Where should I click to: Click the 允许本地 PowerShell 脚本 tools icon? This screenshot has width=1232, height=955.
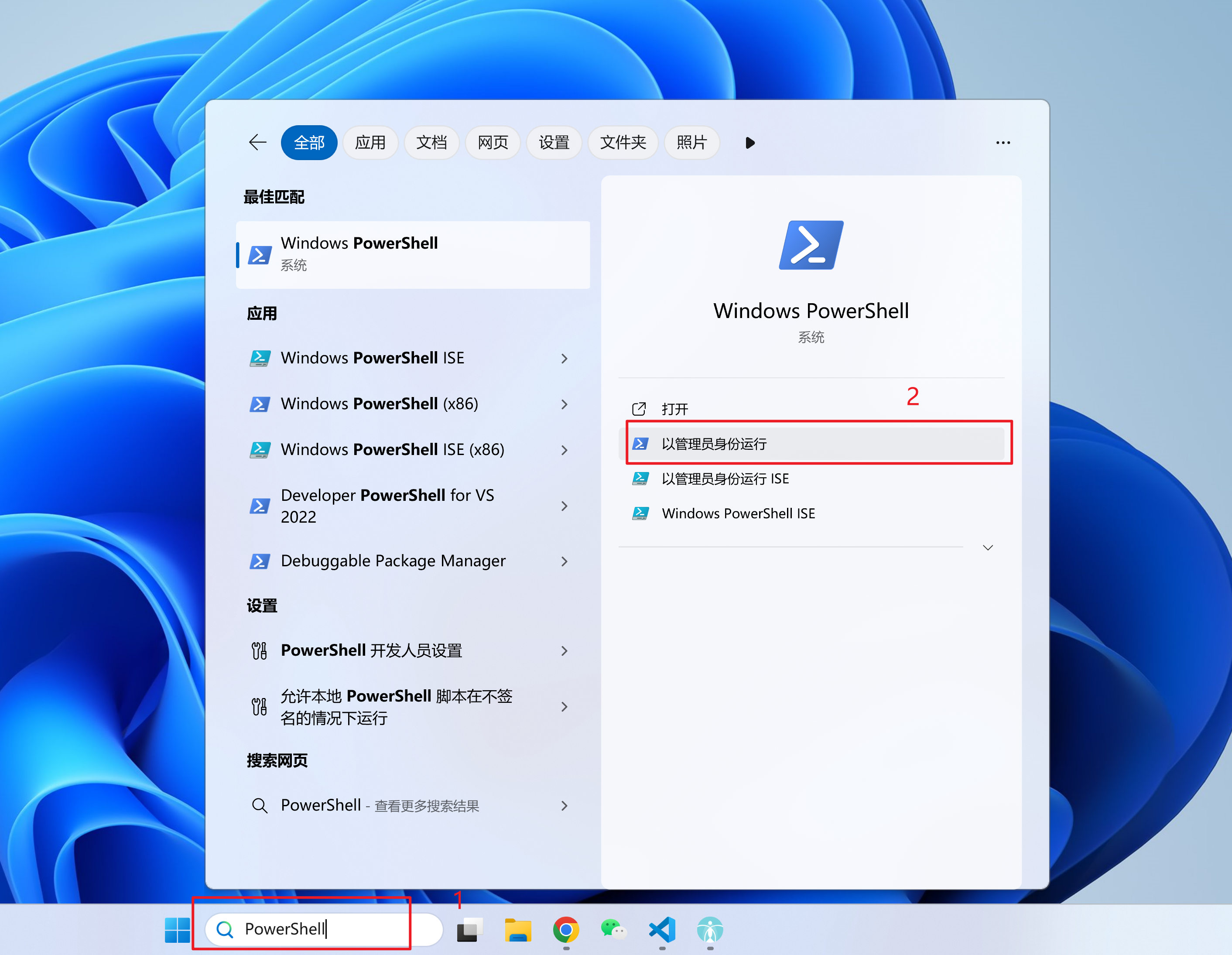tap(260, 707)
